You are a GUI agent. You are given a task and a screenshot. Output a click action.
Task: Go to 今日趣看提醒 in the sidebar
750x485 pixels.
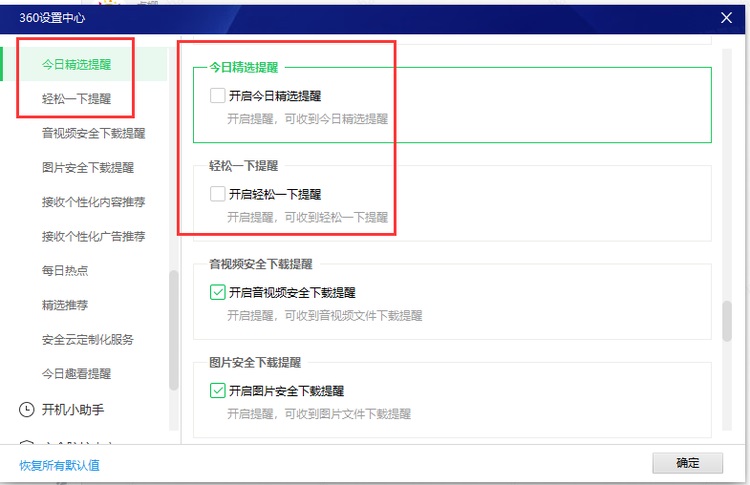76,374
